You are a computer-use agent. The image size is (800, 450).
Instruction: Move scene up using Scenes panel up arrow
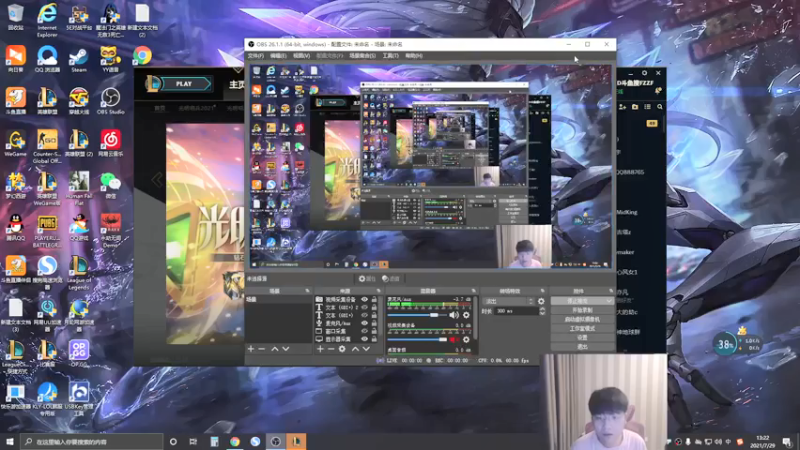pyautogui.click(x=274, y=349)
